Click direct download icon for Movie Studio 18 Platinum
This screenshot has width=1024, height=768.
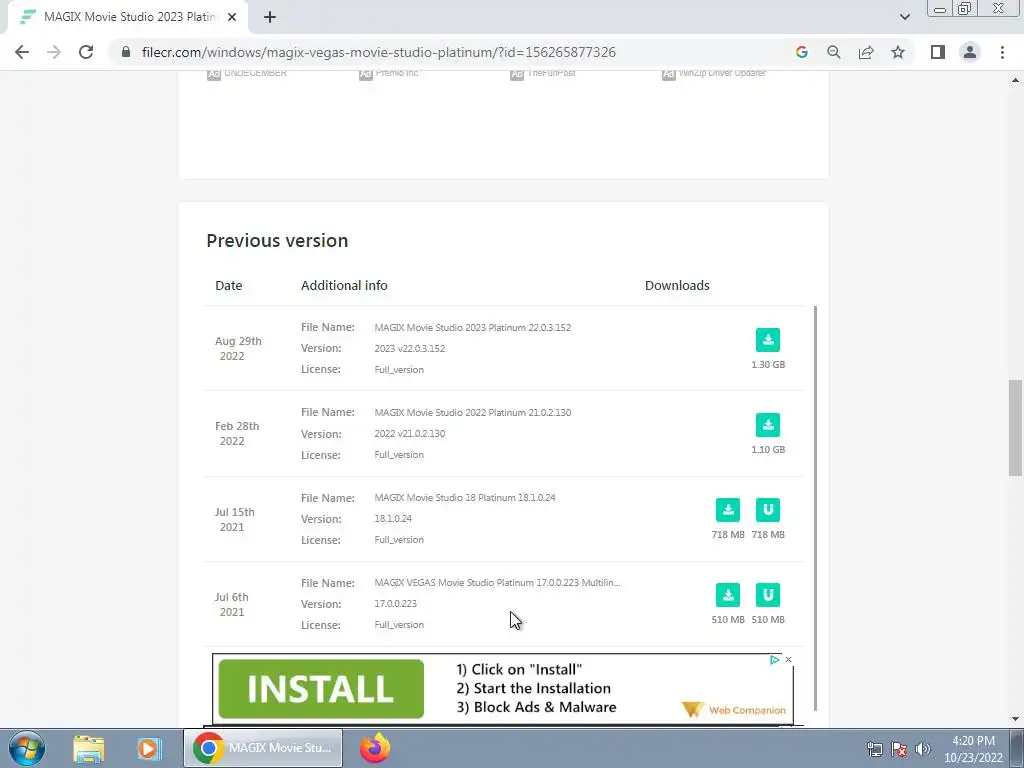pyautogui.click(x=728, y=509)
